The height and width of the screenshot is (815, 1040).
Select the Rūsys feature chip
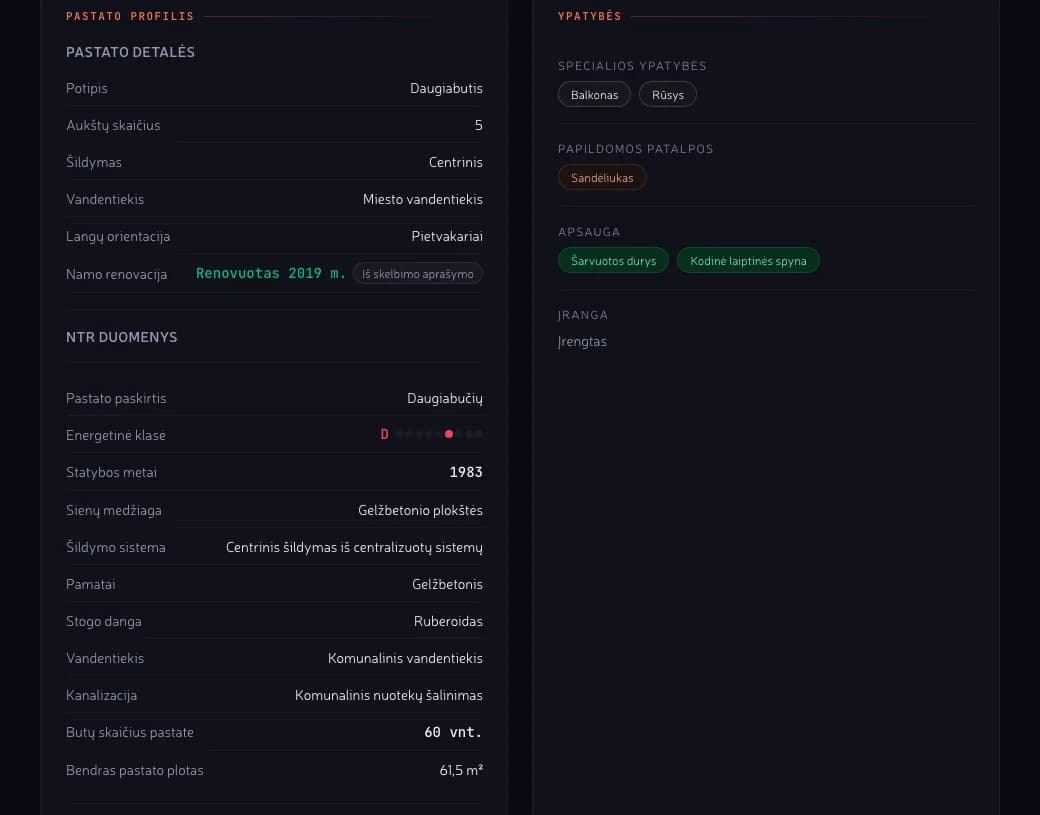point(667,95)
